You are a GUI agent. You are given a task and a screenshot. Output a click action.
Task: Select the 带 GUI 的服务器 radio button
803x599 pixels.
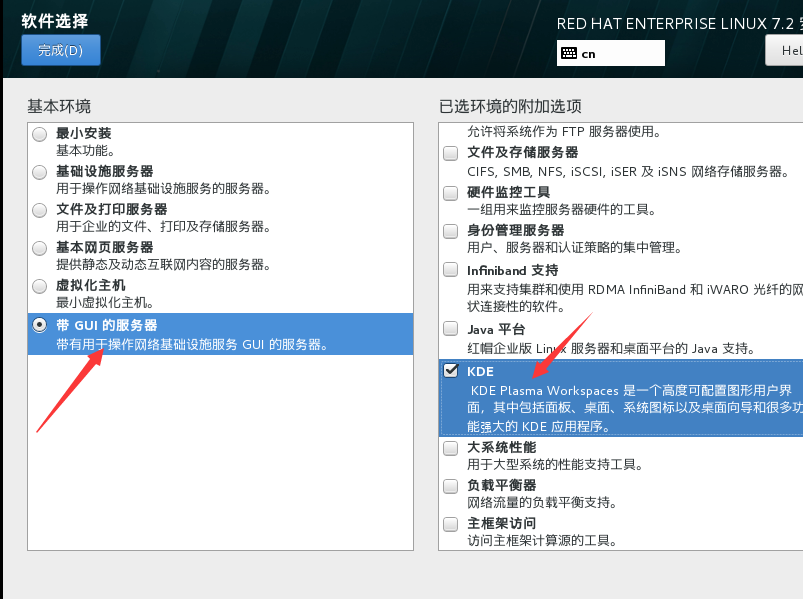(x=39, y=325)
